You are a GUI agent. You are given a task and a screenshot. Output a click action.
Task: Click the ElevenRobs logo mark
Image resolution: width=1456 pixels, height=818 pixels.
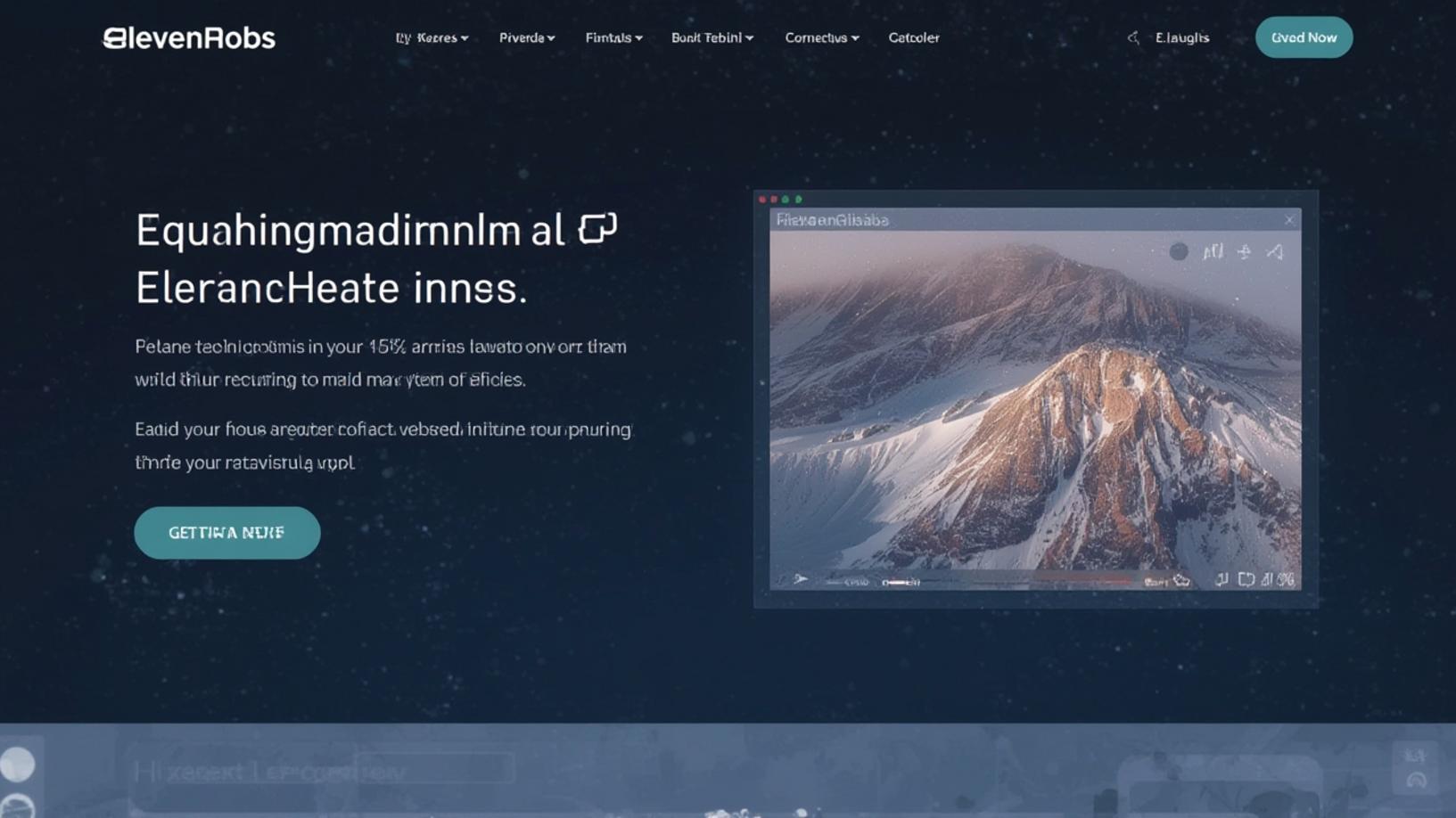pyautogui.click(x=113, y=37)
